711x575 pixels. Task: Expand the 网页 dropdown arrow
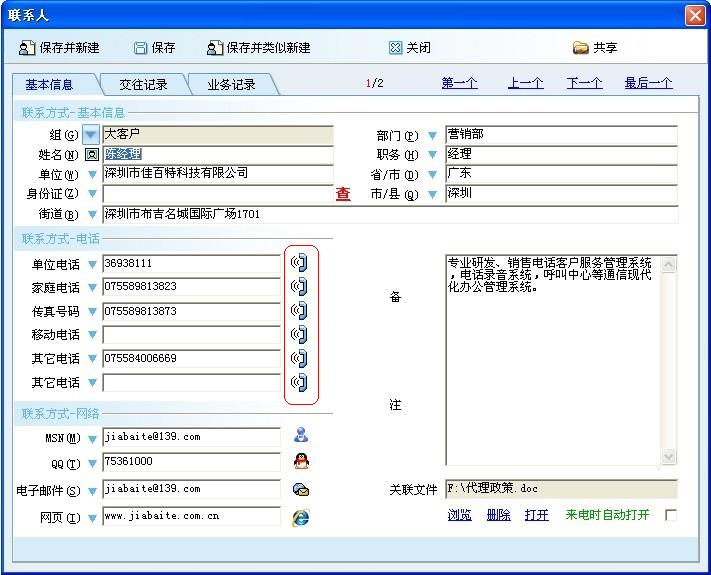[x=92, y=518]
